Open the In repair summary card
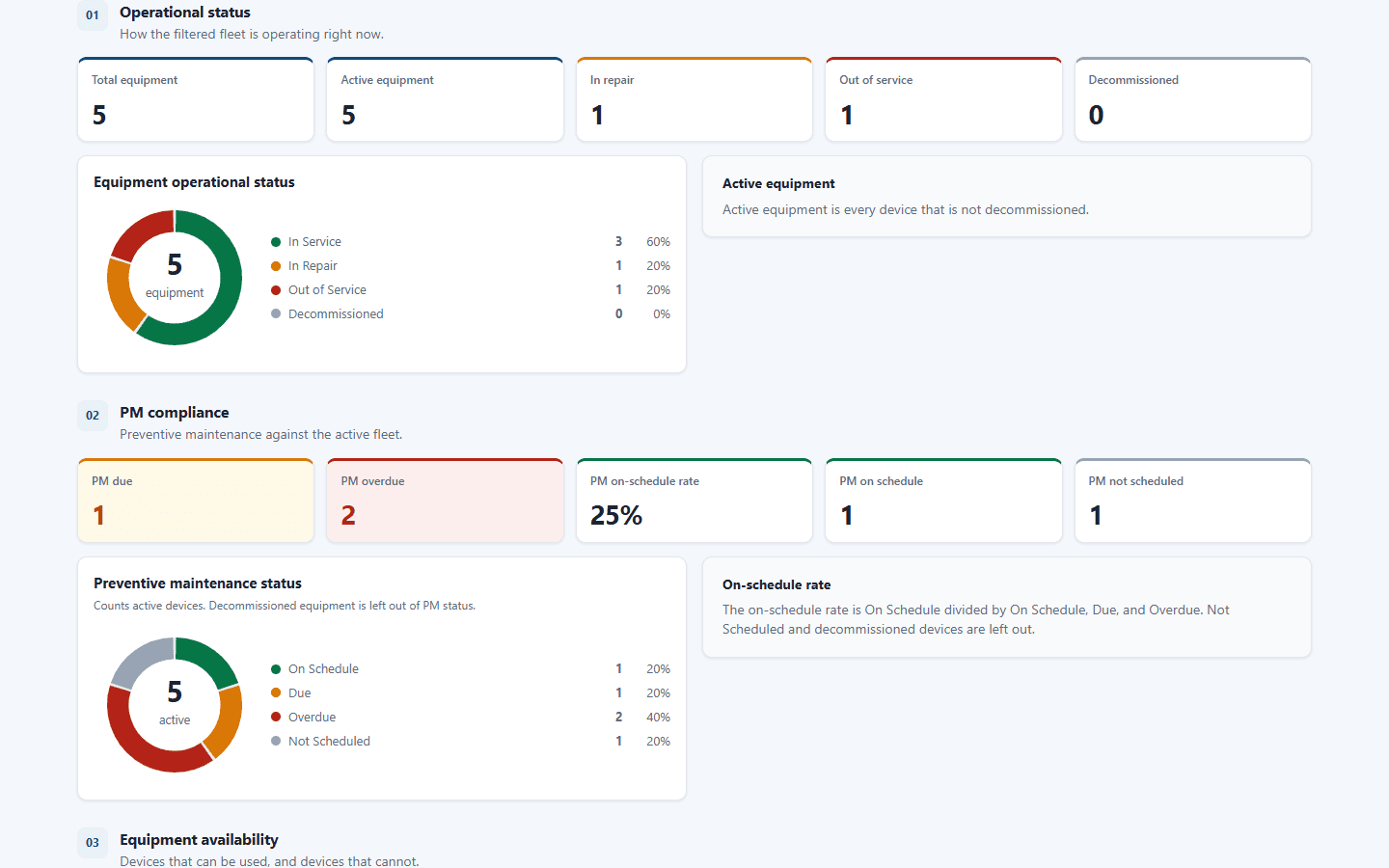Image resolution: width=1389 pixels, height=868 pixels. point(694,99)
